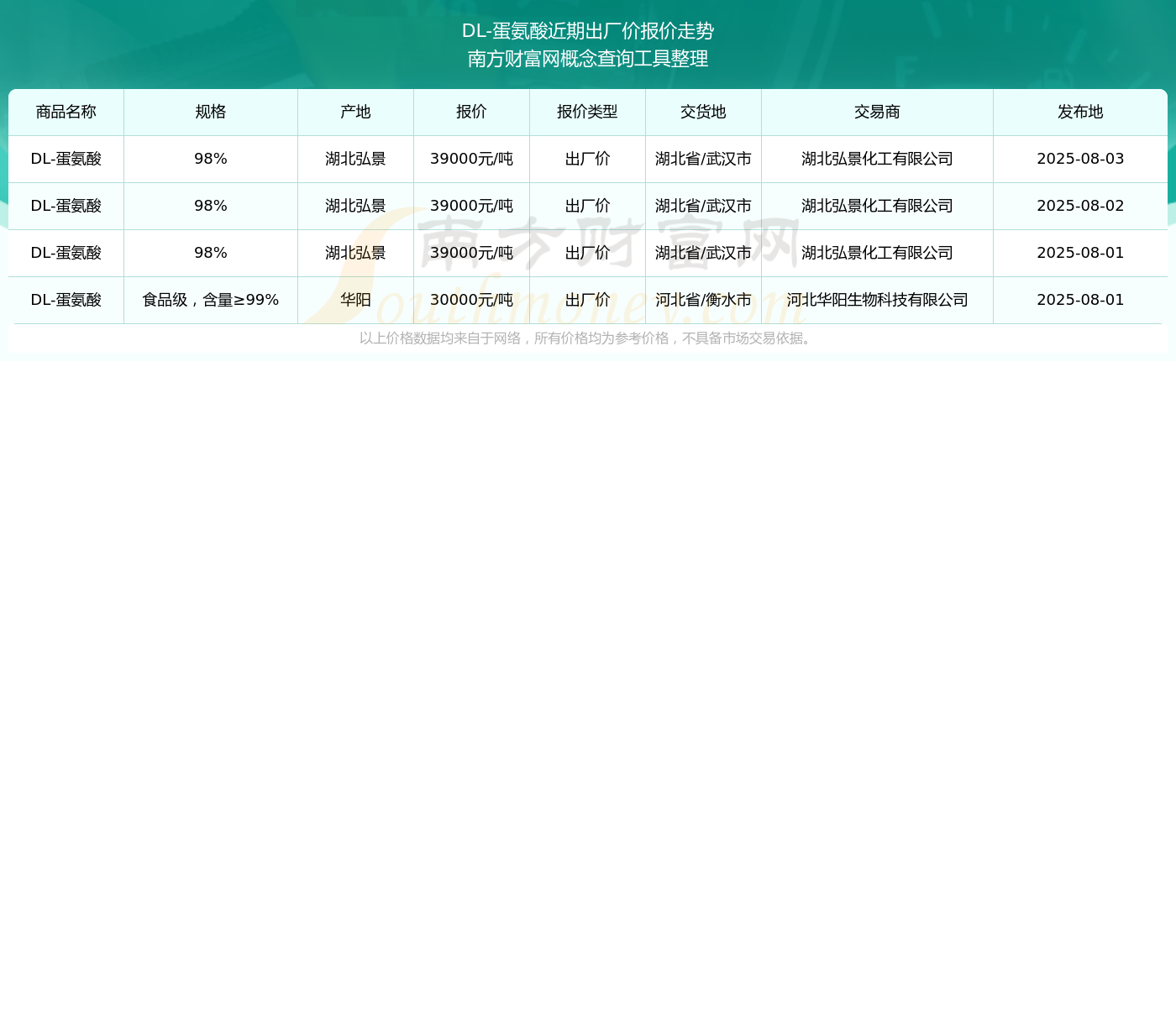Click the 商品名称 column header
1176x1012 pixels.
[x=66, y=112]
